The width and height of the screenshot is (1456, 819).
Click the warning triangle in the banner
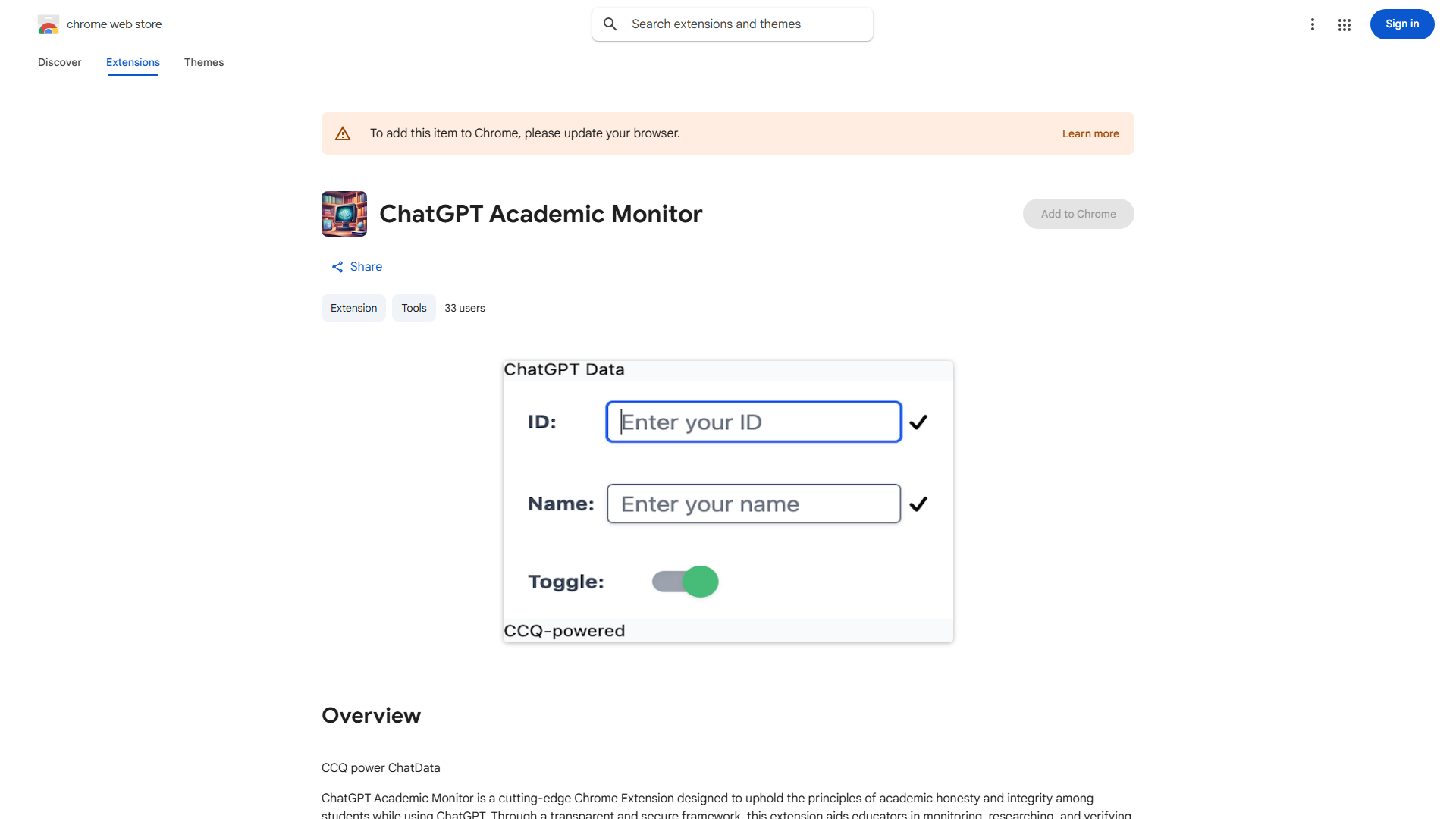(x=343, y=133)
